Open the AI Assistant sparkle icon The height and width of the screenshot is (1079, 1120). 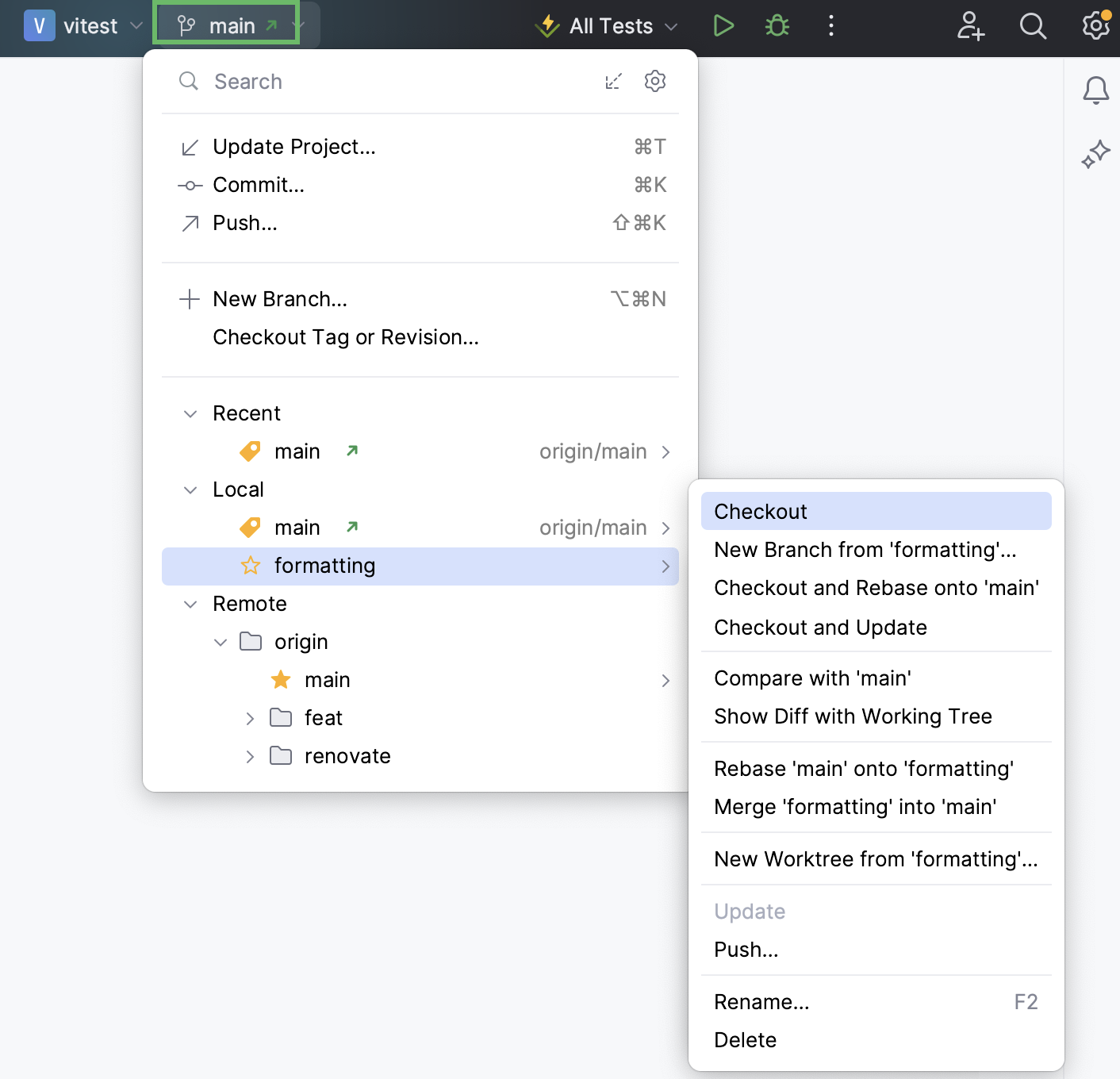1095,152
